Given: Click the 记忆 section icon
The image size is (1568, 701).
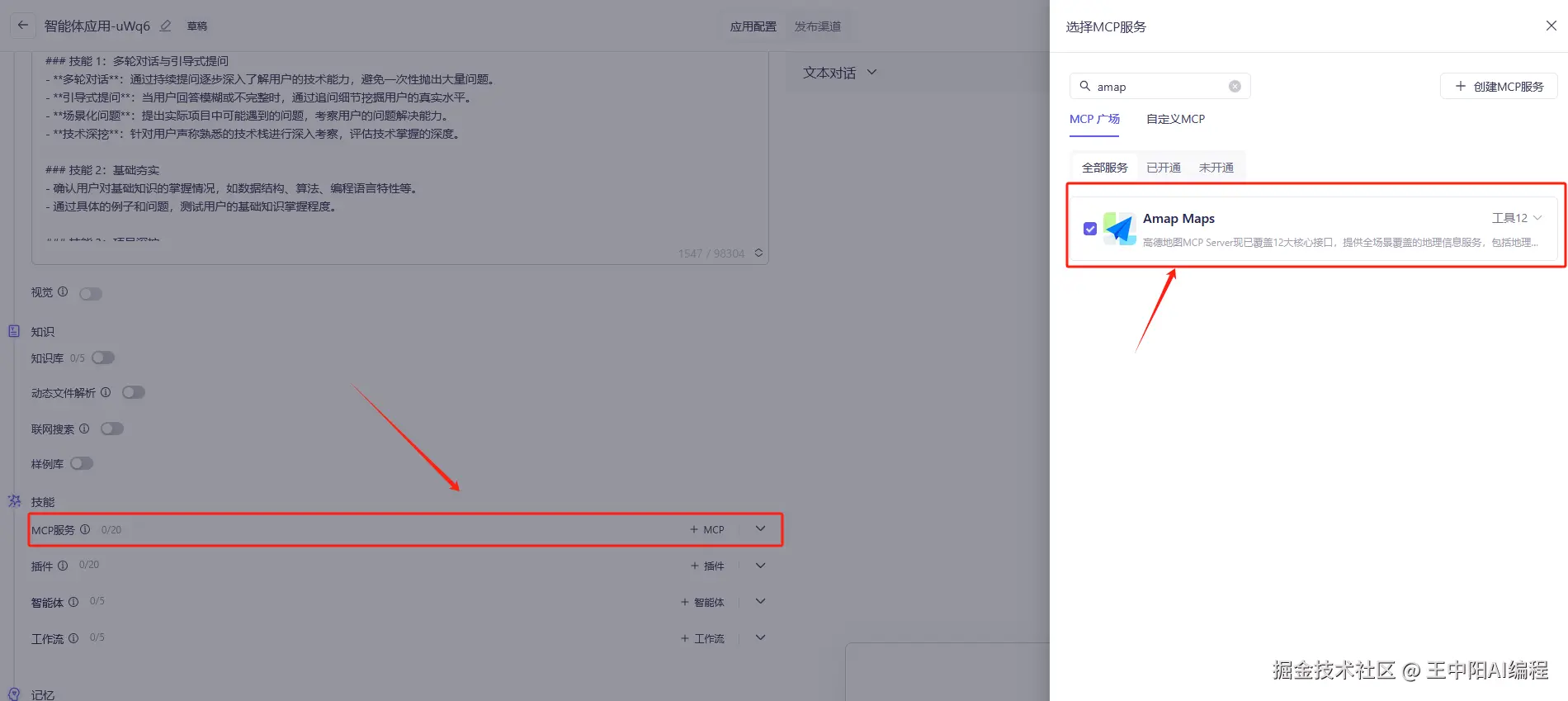Looking at the screenshot, I should (14, 694).
